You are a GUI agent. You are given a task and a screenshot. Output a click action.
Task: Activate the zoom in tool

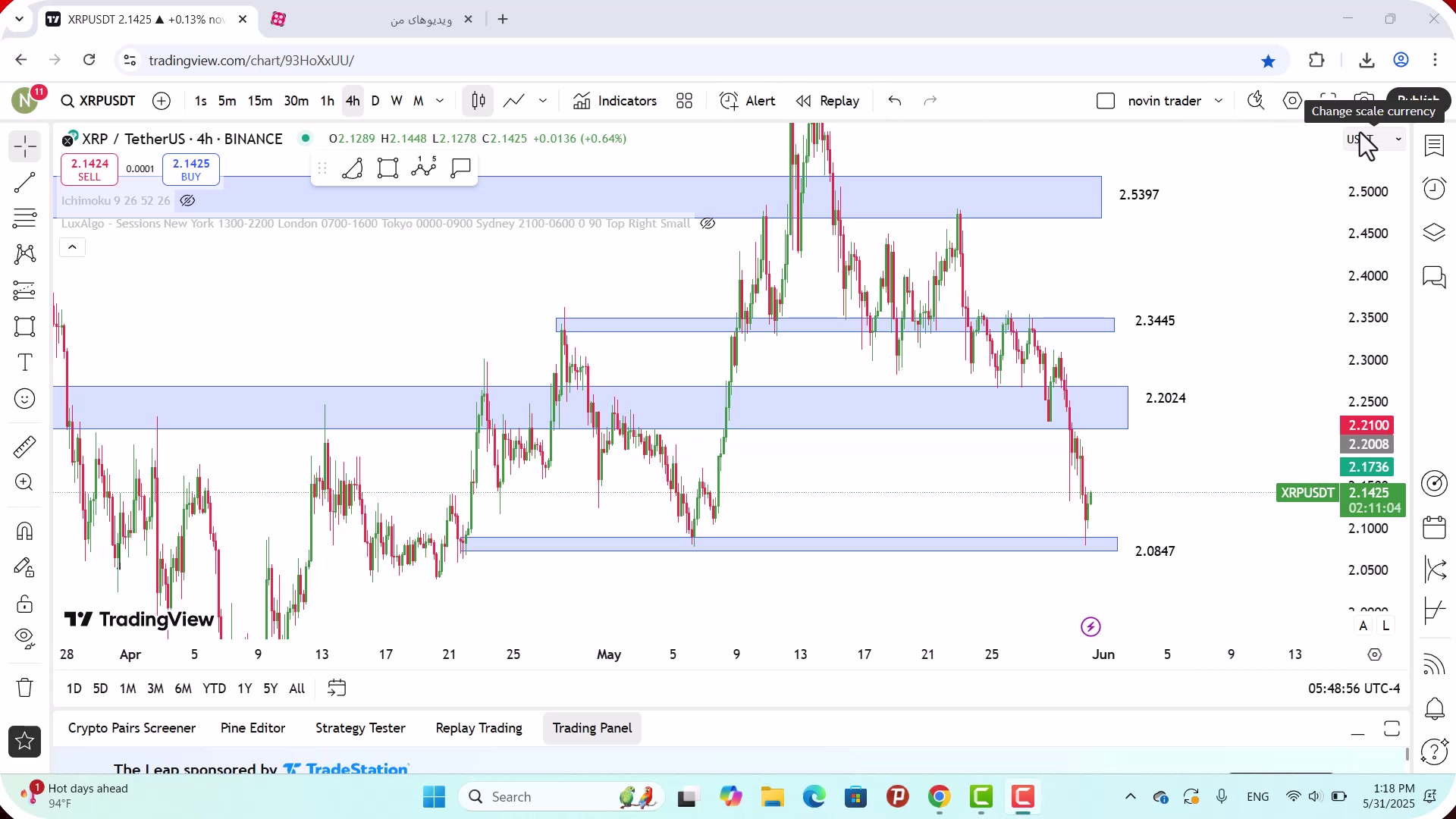pyautogui.click(x=25, y=482)
